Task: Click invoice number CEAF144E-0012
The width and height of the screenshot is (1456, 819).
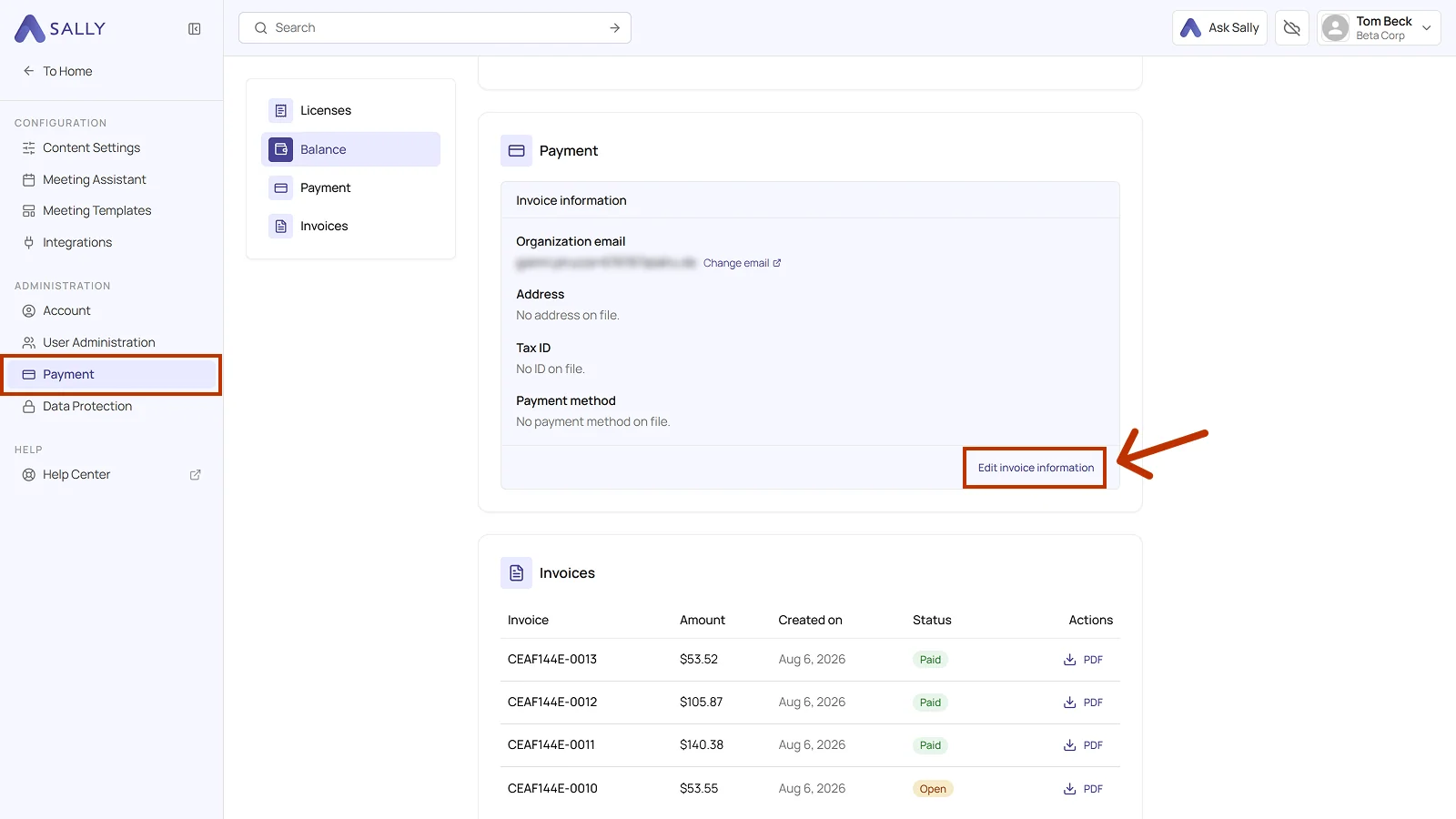Action: [x=552, y=702]
